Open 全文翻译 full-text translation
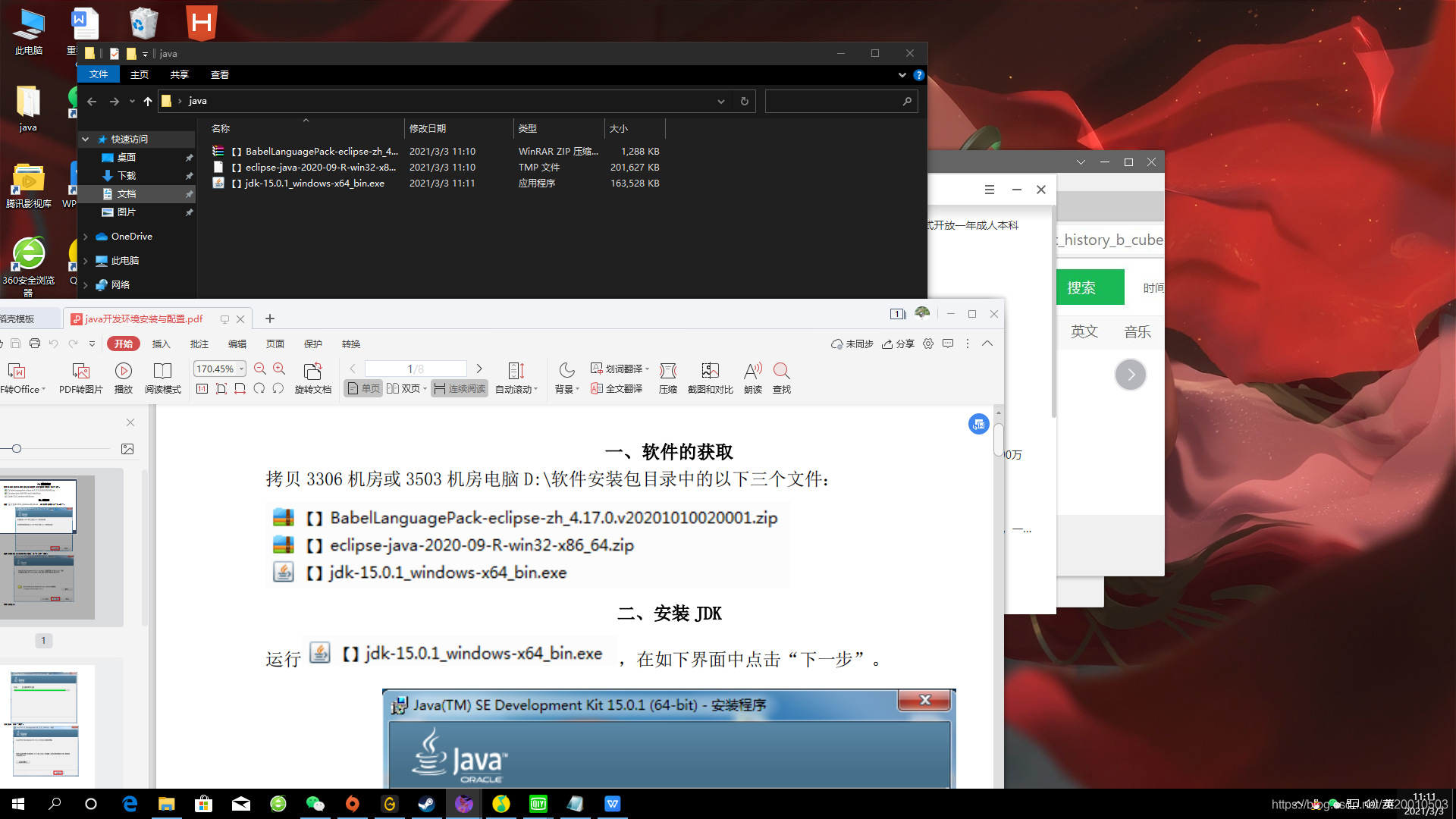The width and height of the screenshot is (1456, 819). point(617,388)
